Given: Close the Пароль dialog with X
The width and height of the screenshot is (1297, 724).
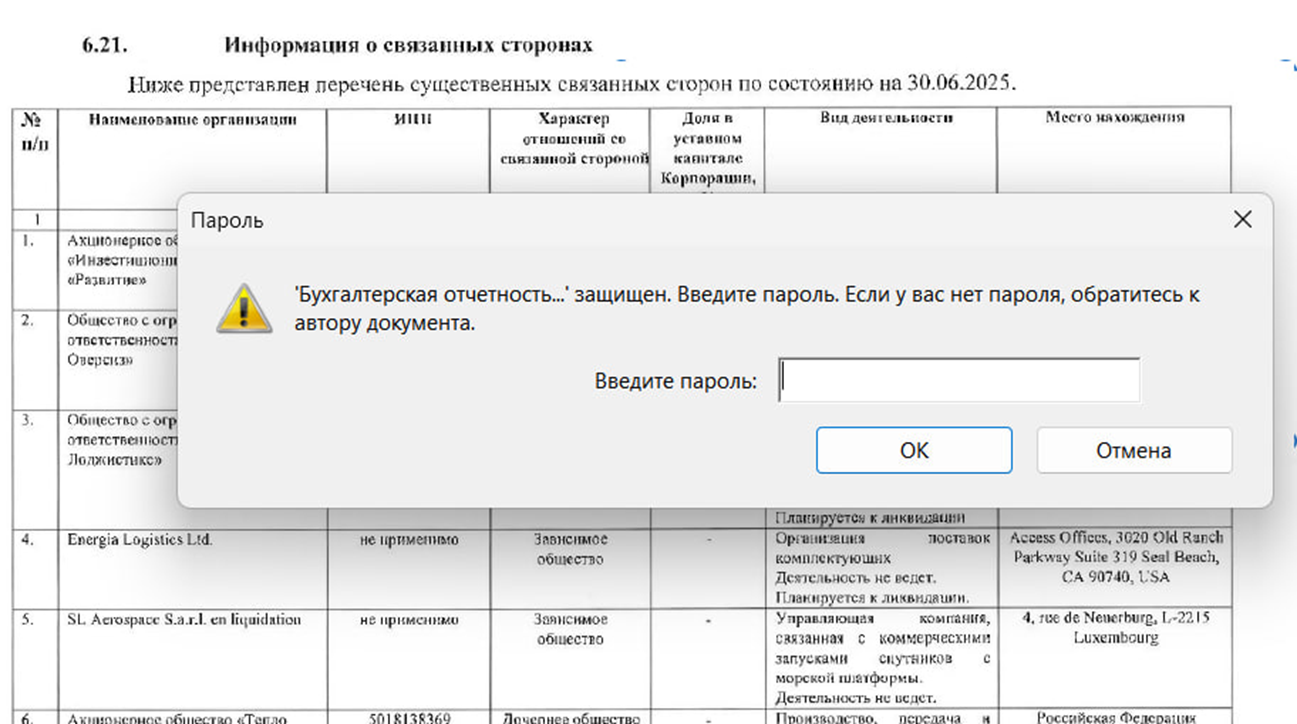Looking at the screenshot, I should 1242,220.
